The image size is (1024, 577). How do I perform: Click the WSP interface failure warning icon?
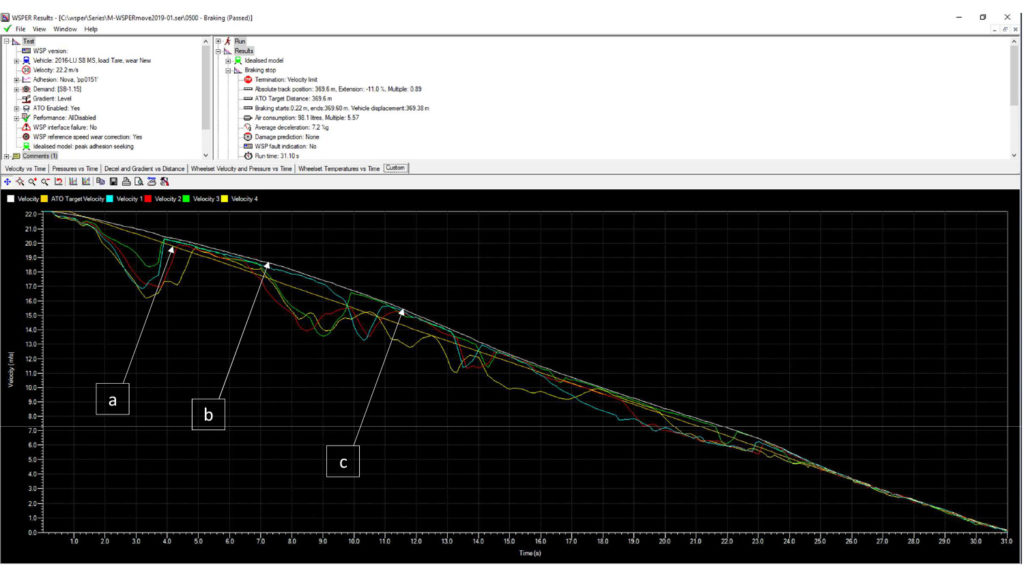coord(26,127)
